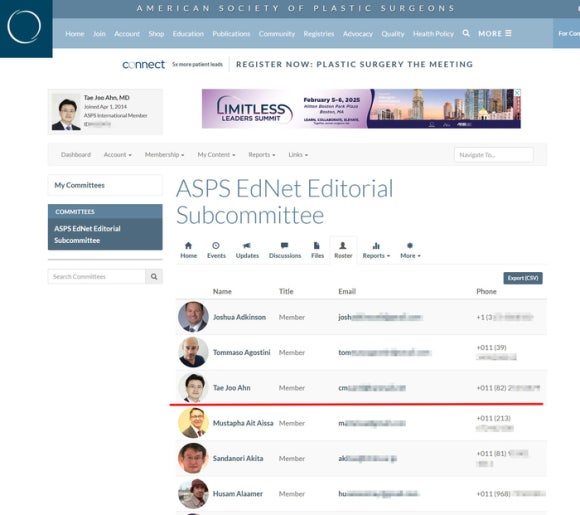Screen dimensions: 580x515
Task: Expand committee More gear dropdown
Action: tap(410, 250)
